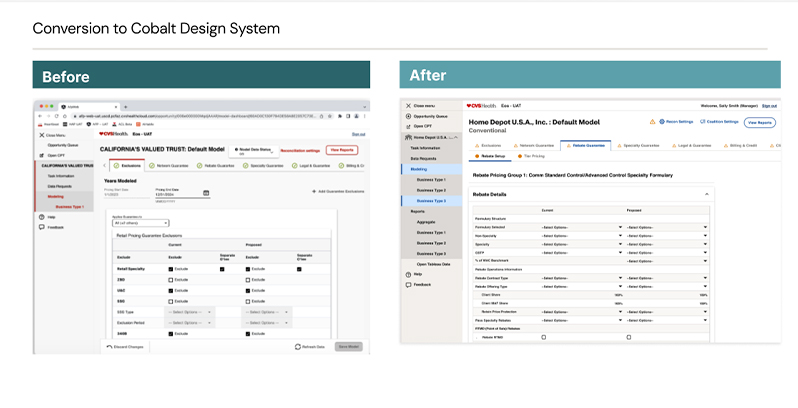This screenshot has height=408, width=798.
Task: Open Current Select Options for Rebate Offering Type
Action: [582, 286]
